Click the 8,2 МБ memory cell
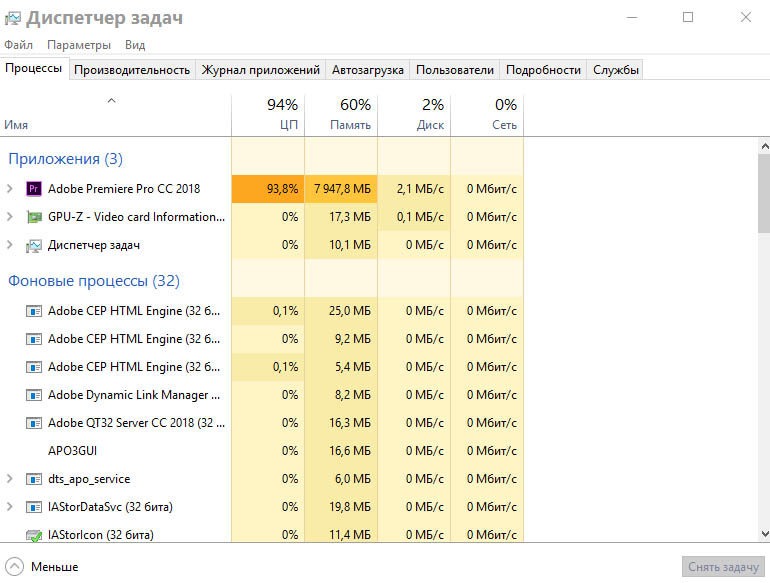The height and width of the screenshot is (583, 770). pos(341,395)
